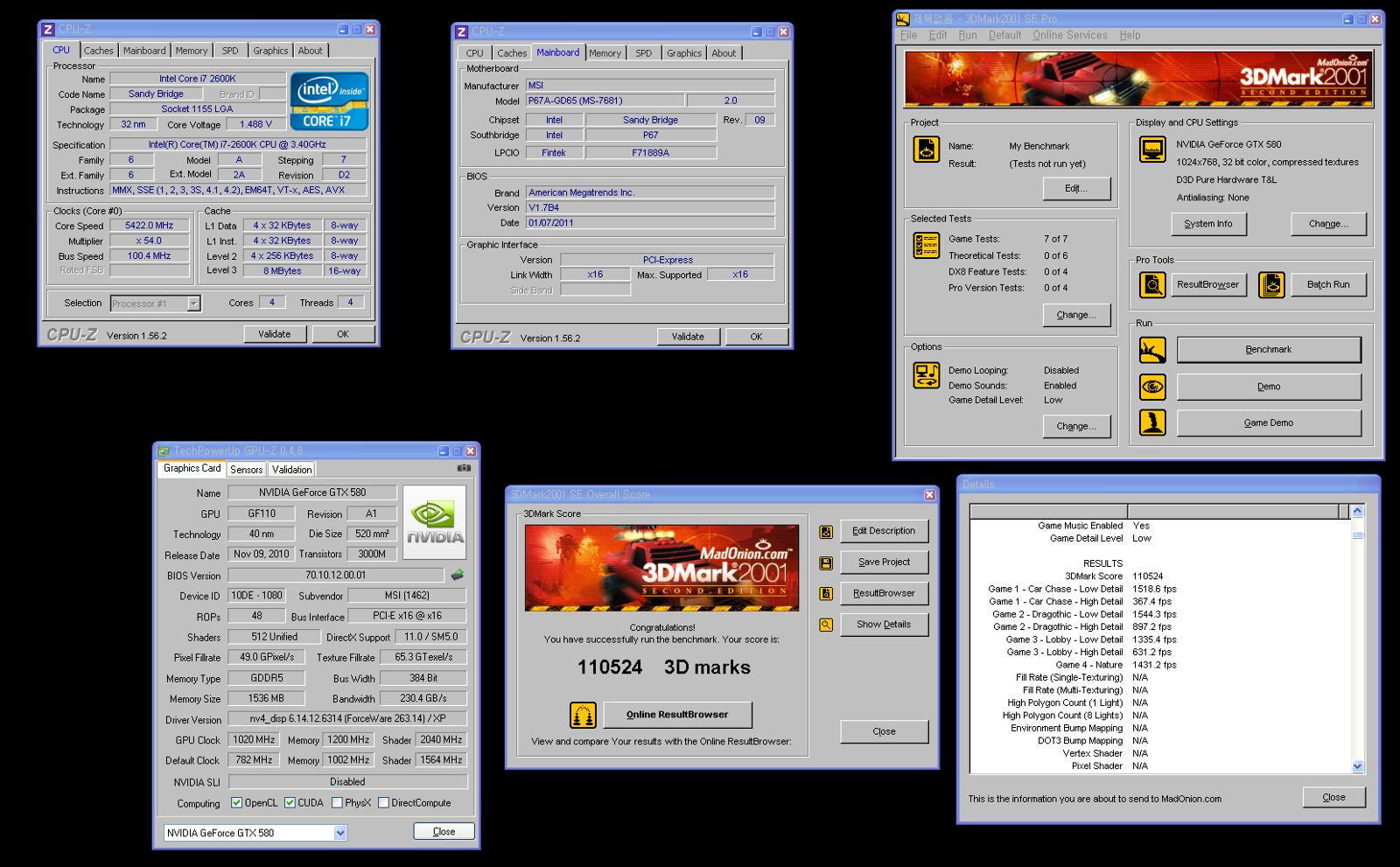Open the Run menu in 3DMark2001
Viewport: 1400px width, 867px height.
coord(967,35)
